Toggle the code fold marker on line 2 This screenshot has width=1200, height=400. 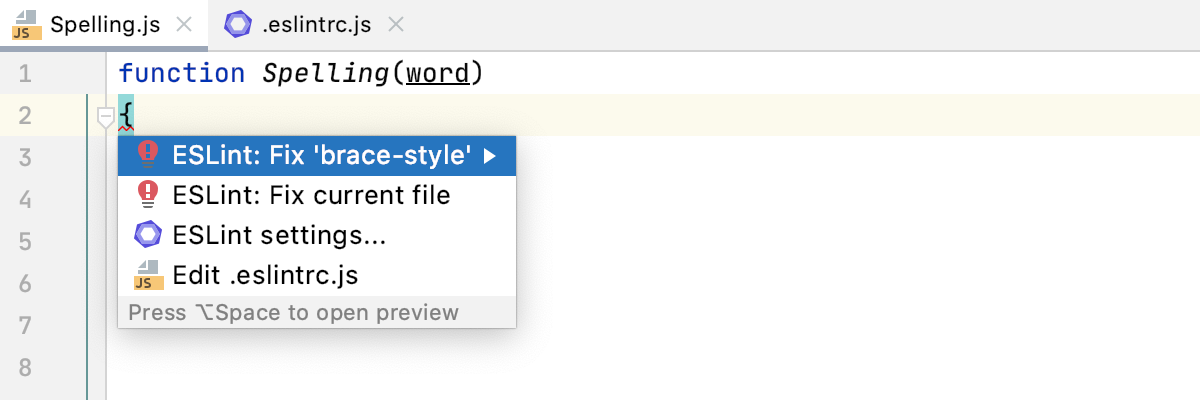(x=104, y=119)
